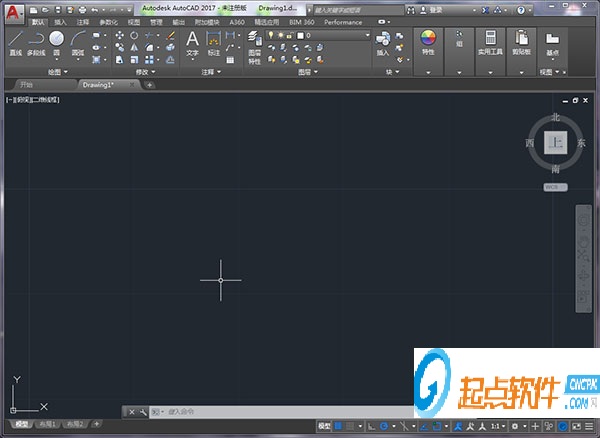Click the Explode tool icon
The image size is (600, 438).
point(171,47)
